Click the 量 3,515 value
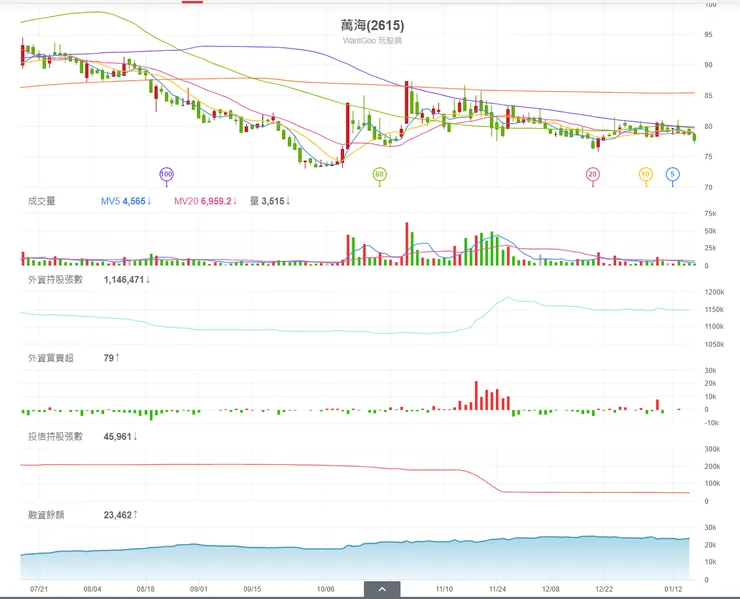The width and height of the screenshot is (740, 599). (x=270, y=201)
